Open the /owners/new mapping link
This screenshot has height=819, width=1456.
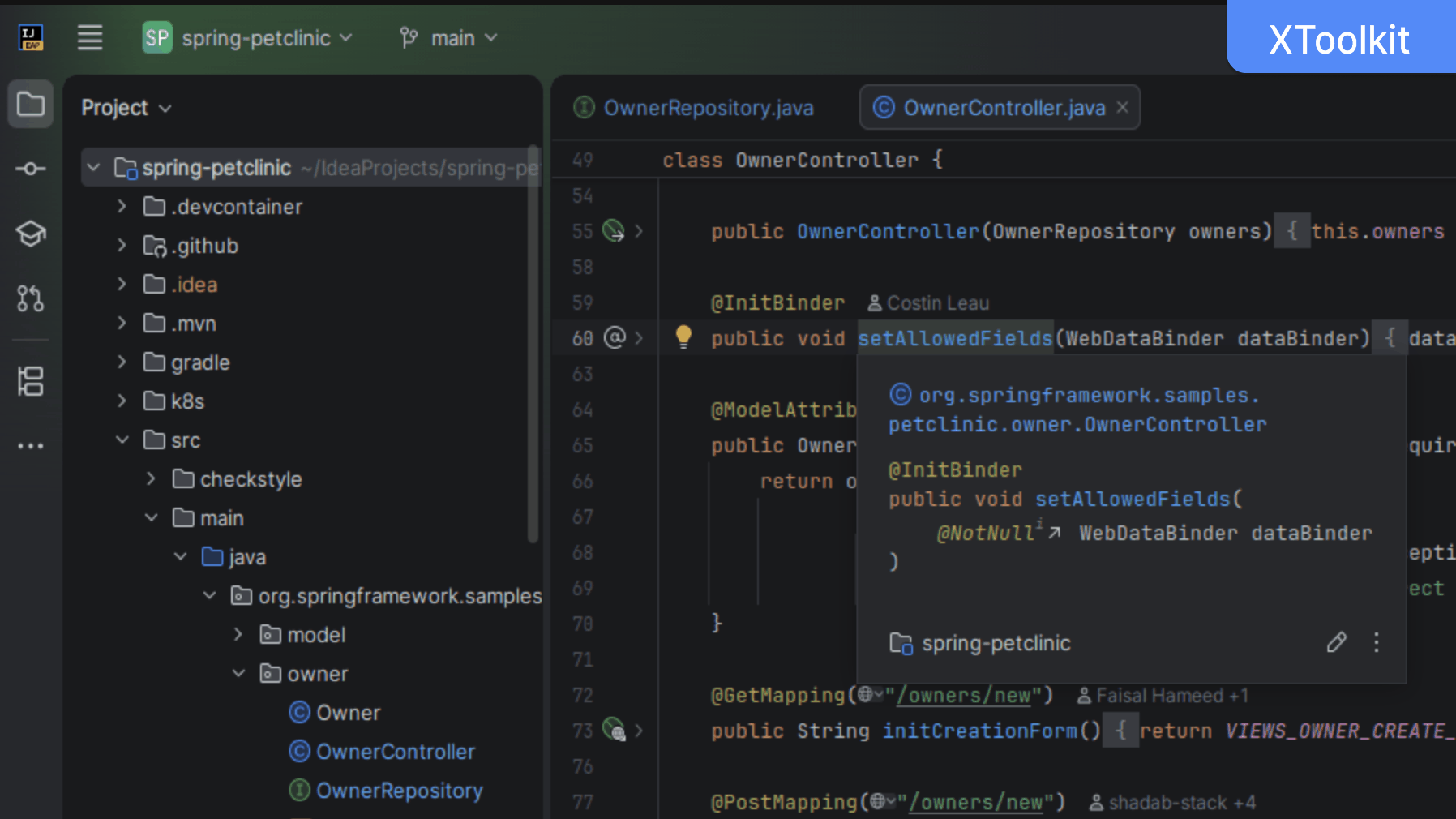pyautogui.click(x=965, y=695)
